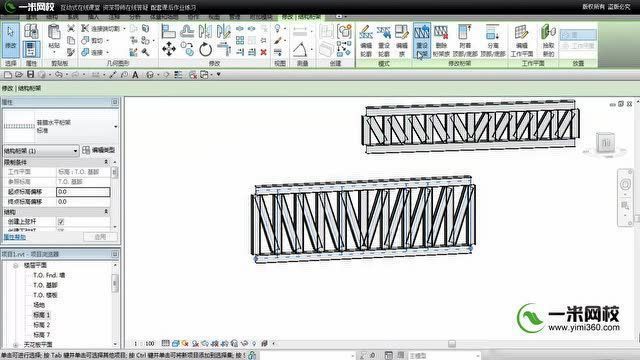Click the Apply button in Properties
This screenshot has width=640, height=360.
coord(100,237)
